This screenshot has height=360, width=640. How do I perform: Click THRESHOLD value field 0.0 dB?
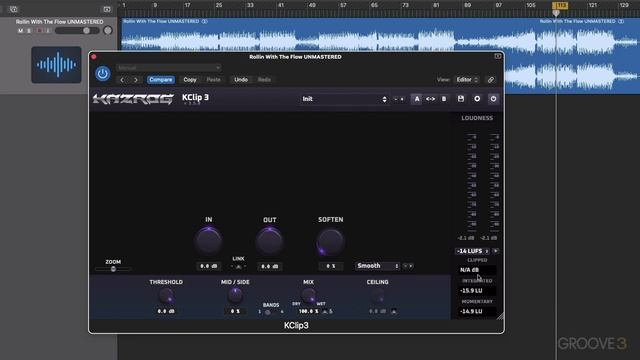click(166, 311)
